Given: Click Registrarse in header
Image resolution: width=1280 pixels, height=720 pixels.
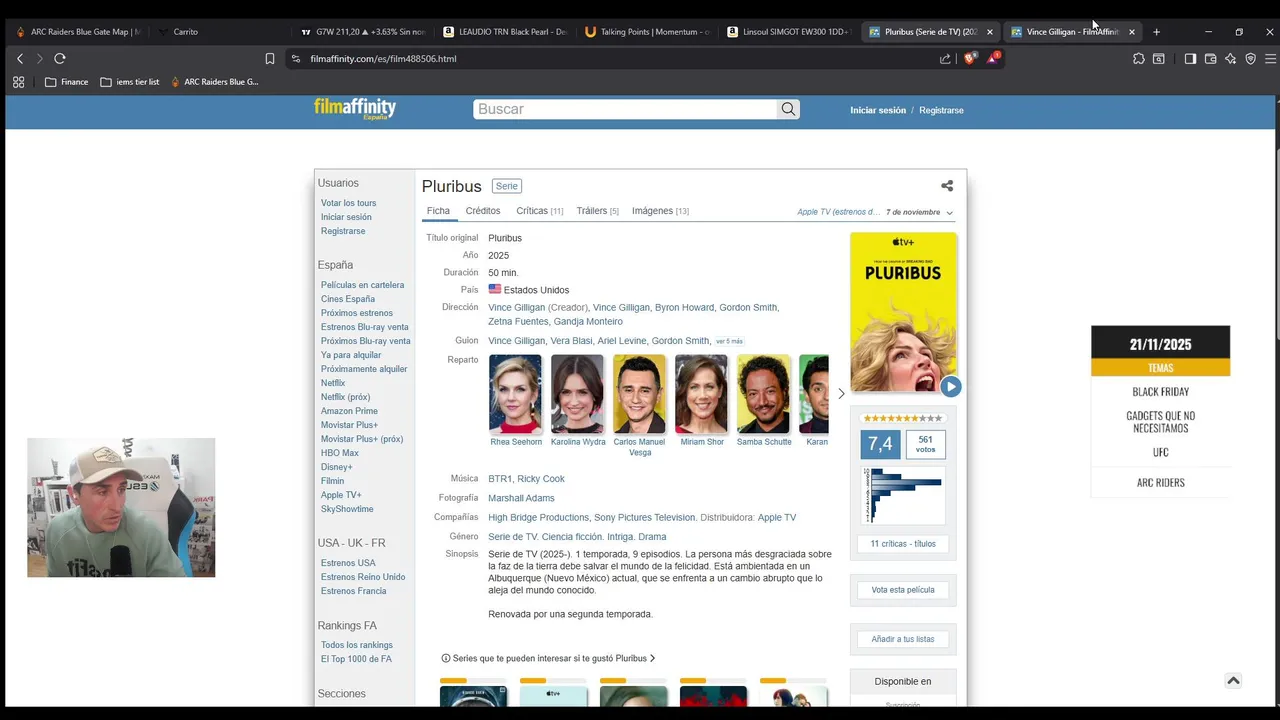Looking at the screenshot, I should (x=941, y=110).
